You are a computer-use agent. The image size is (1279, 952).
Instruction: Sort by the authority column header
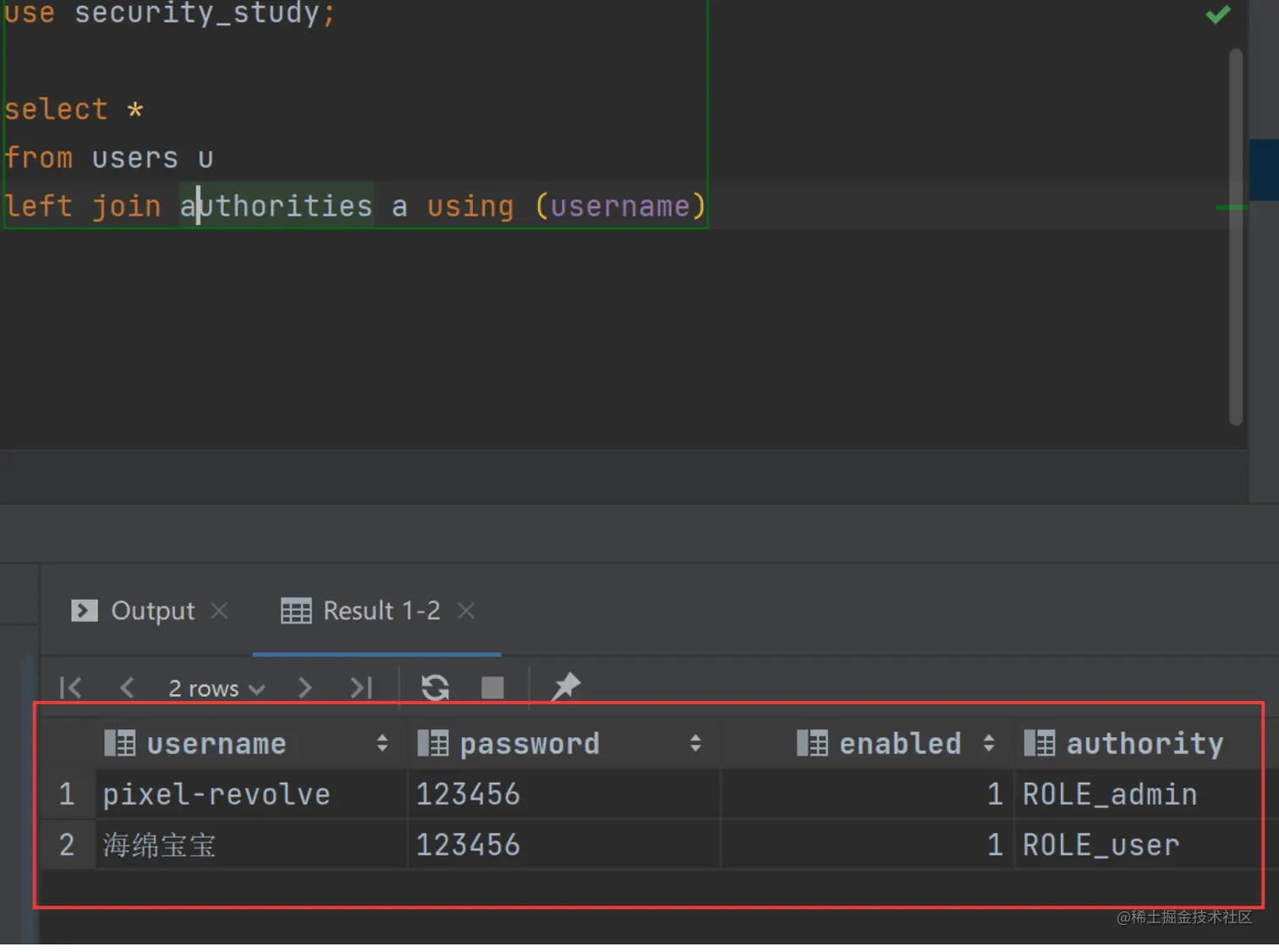click(x=1145, y=743)
